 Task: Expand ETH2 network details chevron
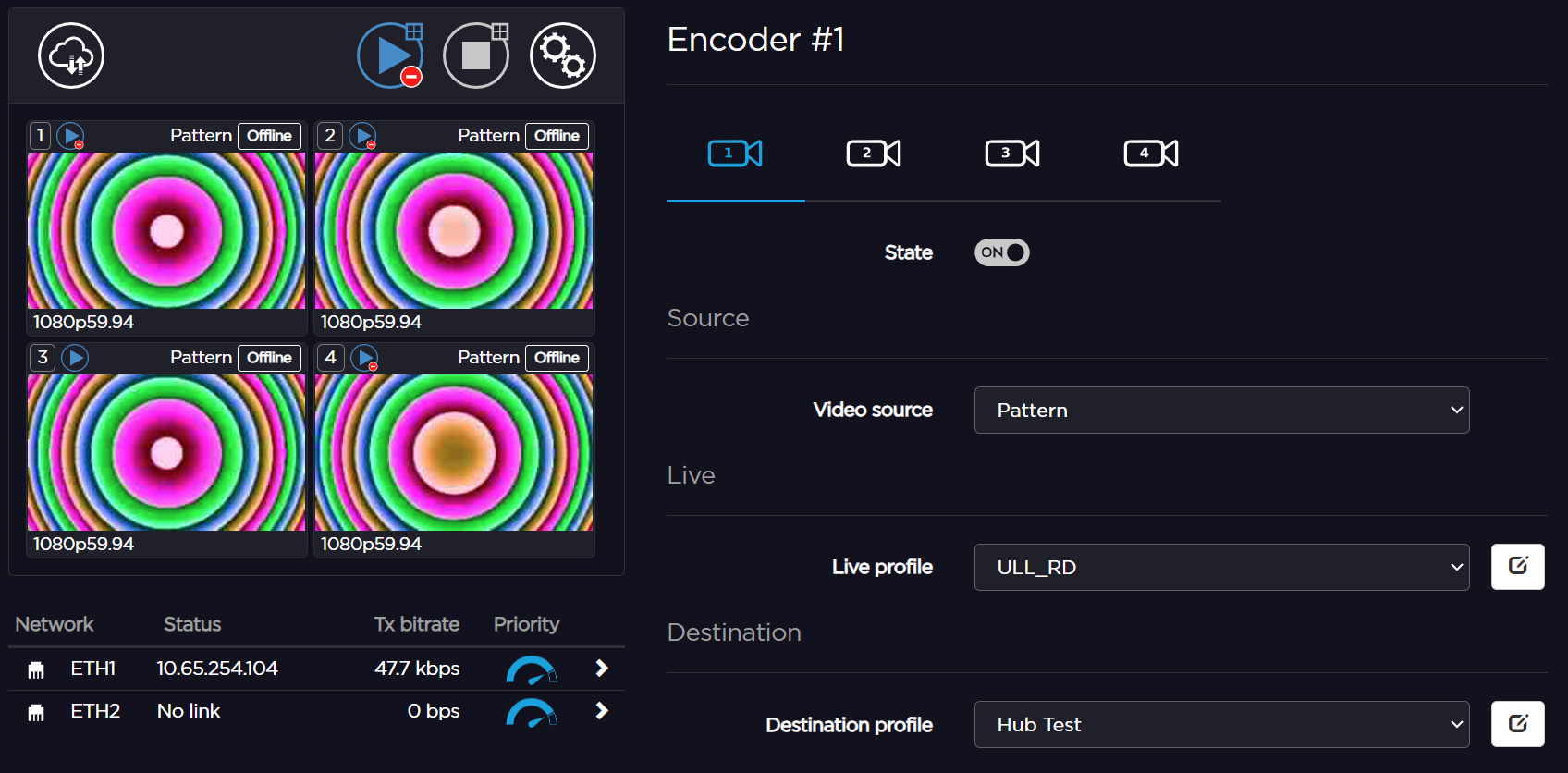coord(602,711)
